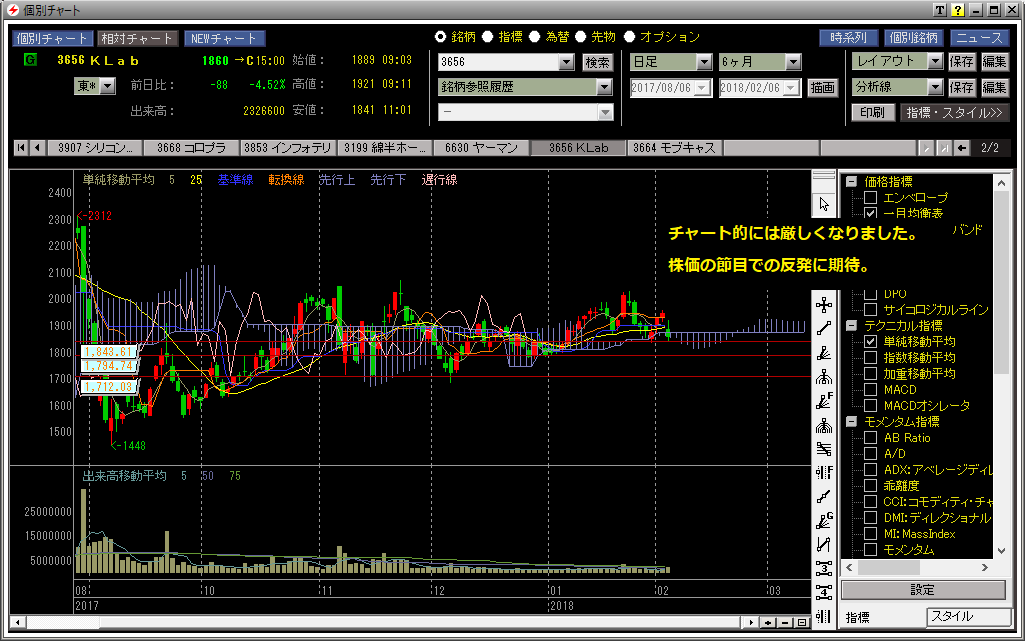Select the trend line drawing tool

click(x=824, y=328)
